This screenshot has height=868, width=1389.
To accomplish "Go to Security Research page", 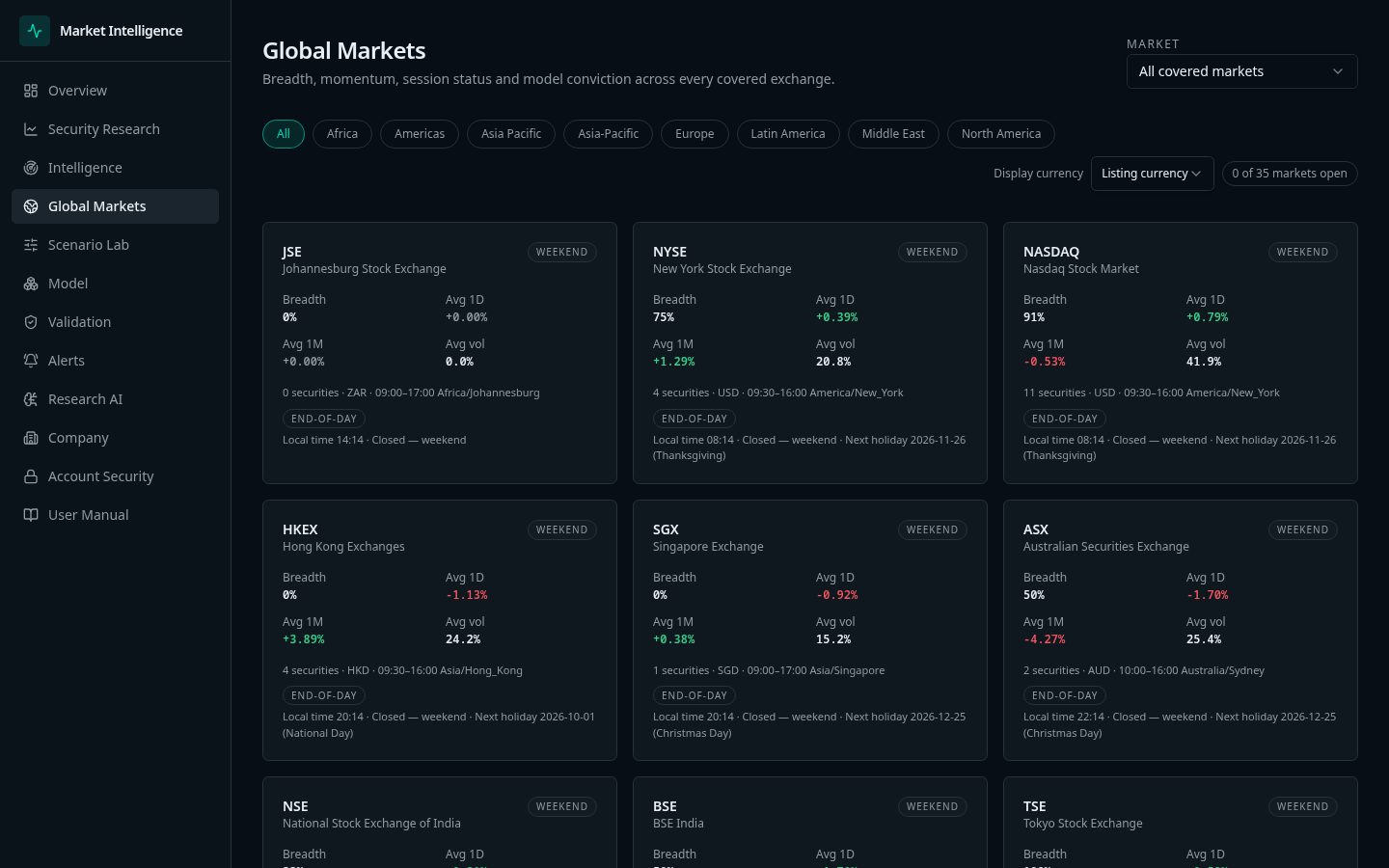I will pos(115,129).
